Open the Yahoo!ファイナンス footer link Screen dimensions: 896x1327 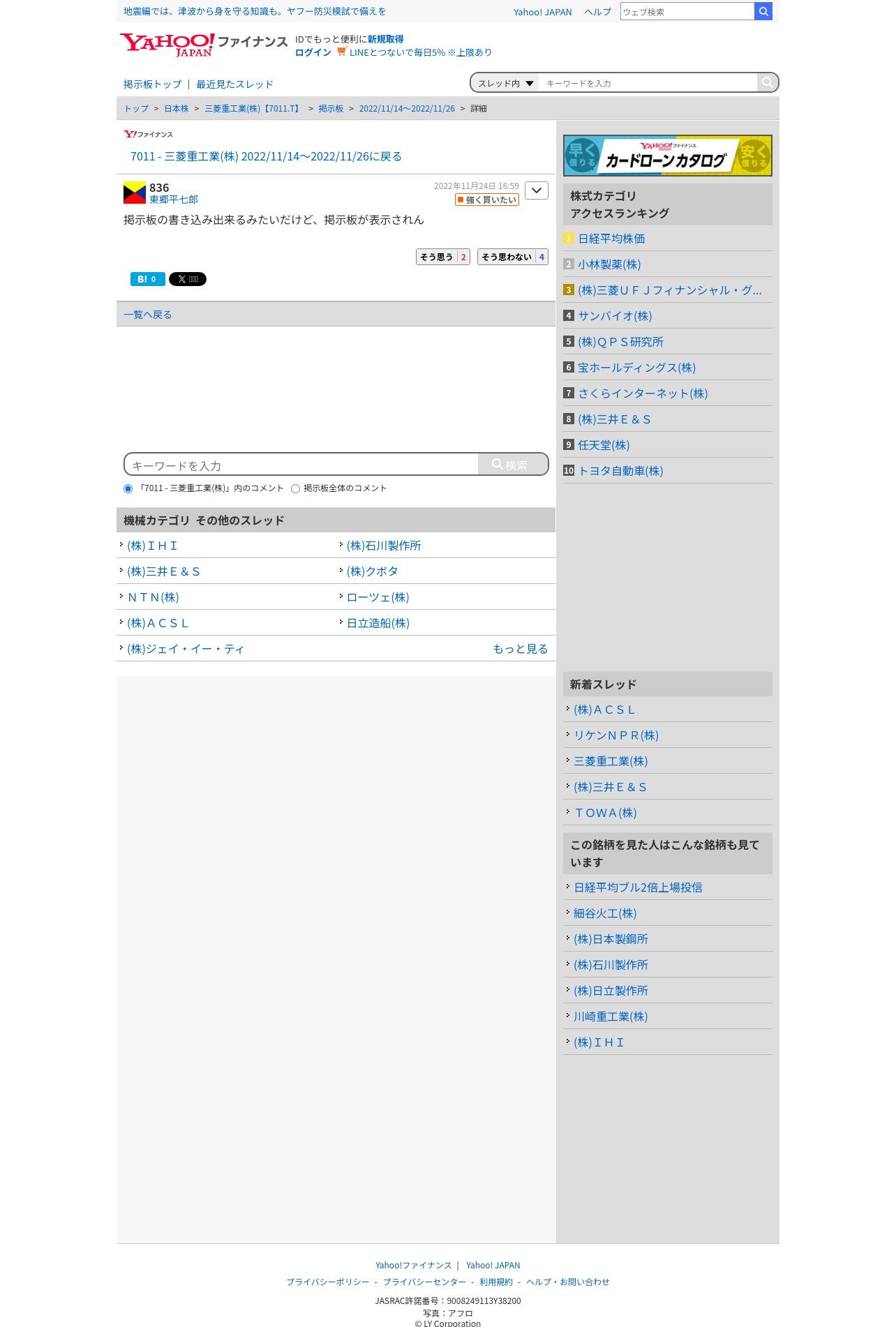click(x=413, y=1265)
